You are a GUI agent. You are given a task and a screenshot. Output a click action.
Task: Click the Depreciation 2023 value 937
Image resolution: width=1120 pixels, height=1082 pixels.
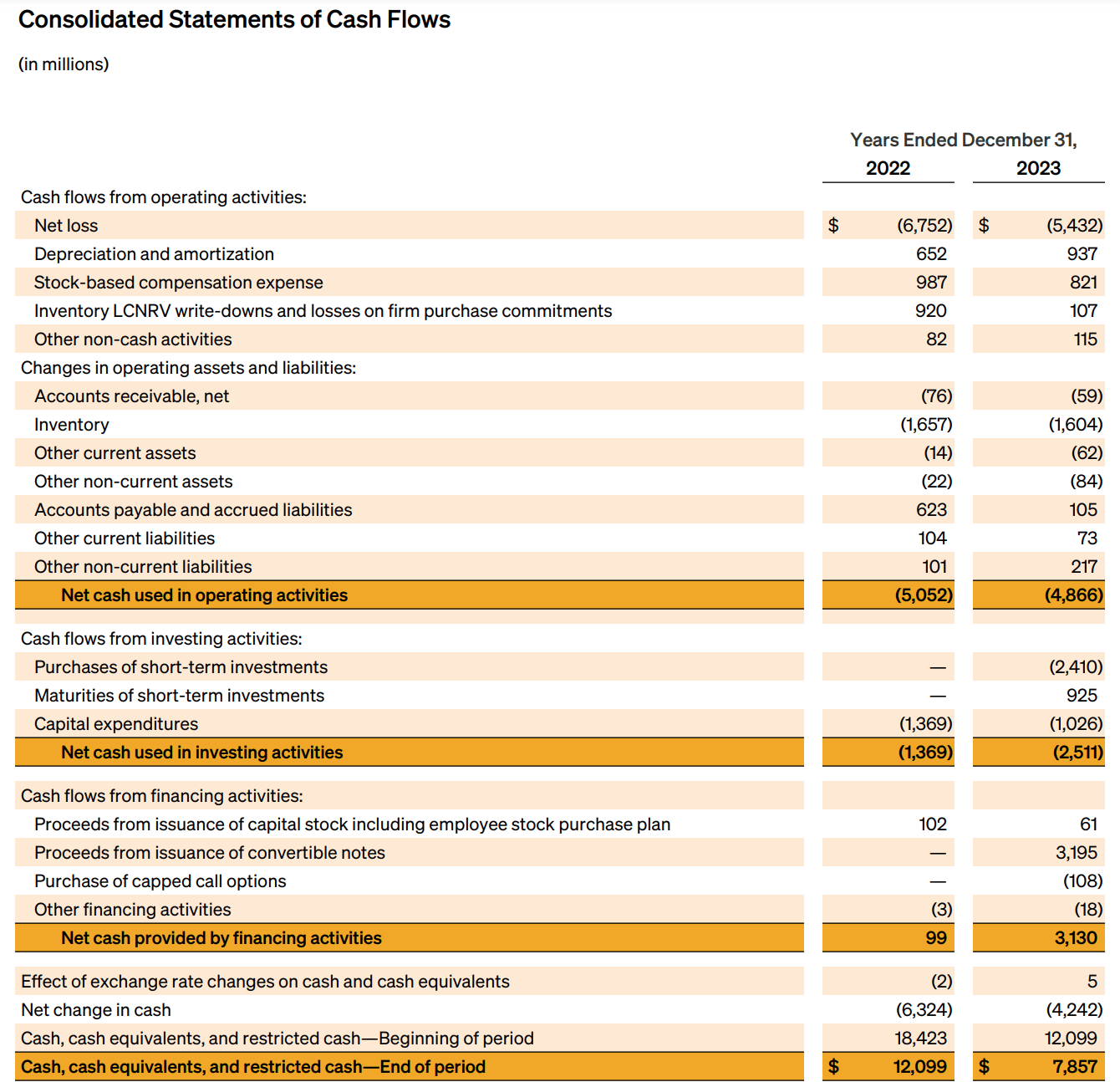coord(1082,254)
